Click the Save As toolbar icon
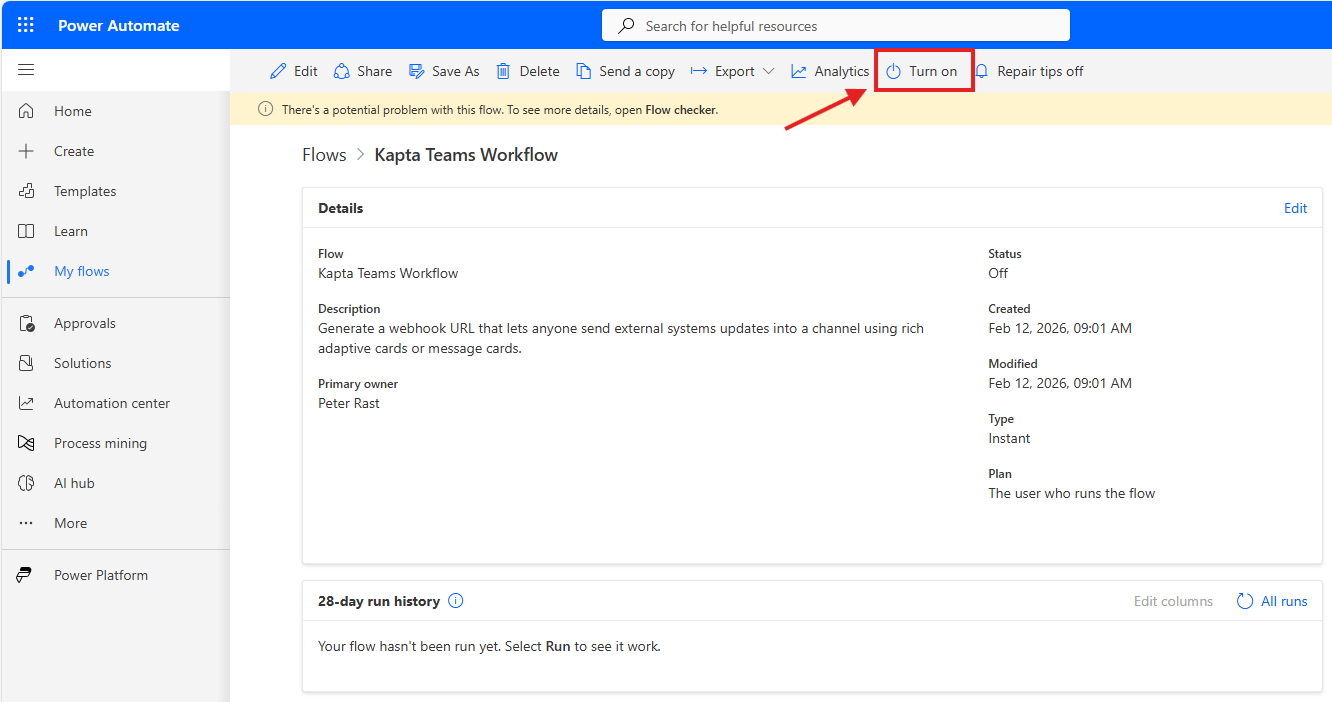1332x702 pixels. [x=417, y=71]
